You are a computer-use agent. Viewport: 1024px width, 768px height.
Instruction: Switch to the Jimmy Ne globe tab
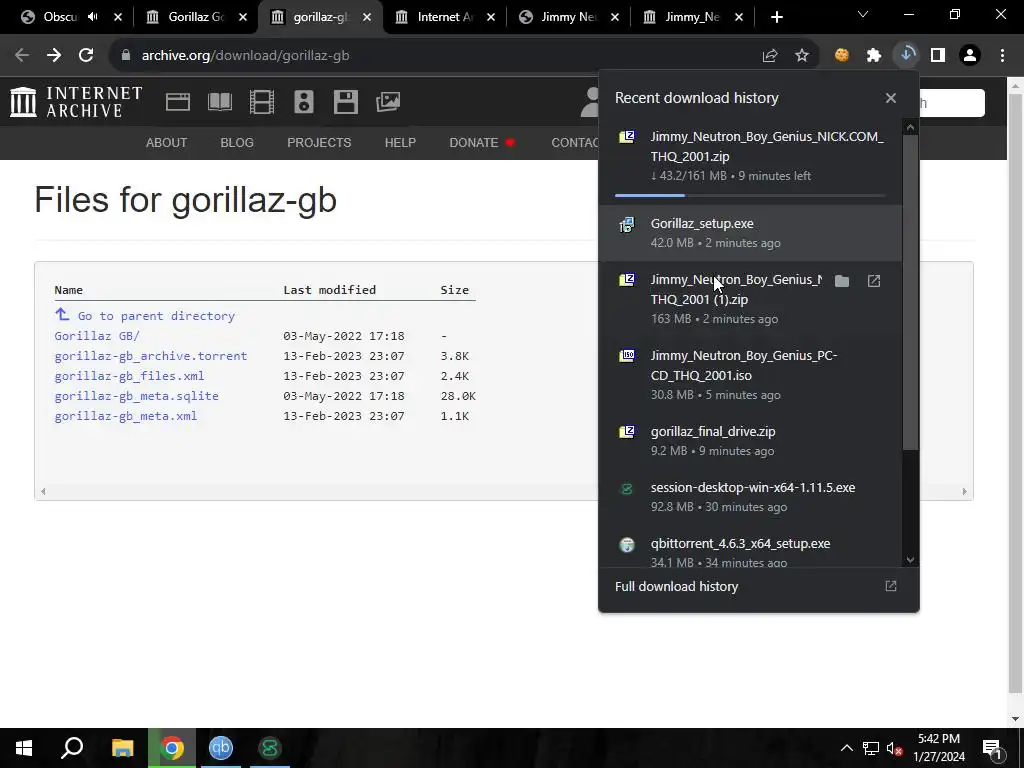point(568,17)
